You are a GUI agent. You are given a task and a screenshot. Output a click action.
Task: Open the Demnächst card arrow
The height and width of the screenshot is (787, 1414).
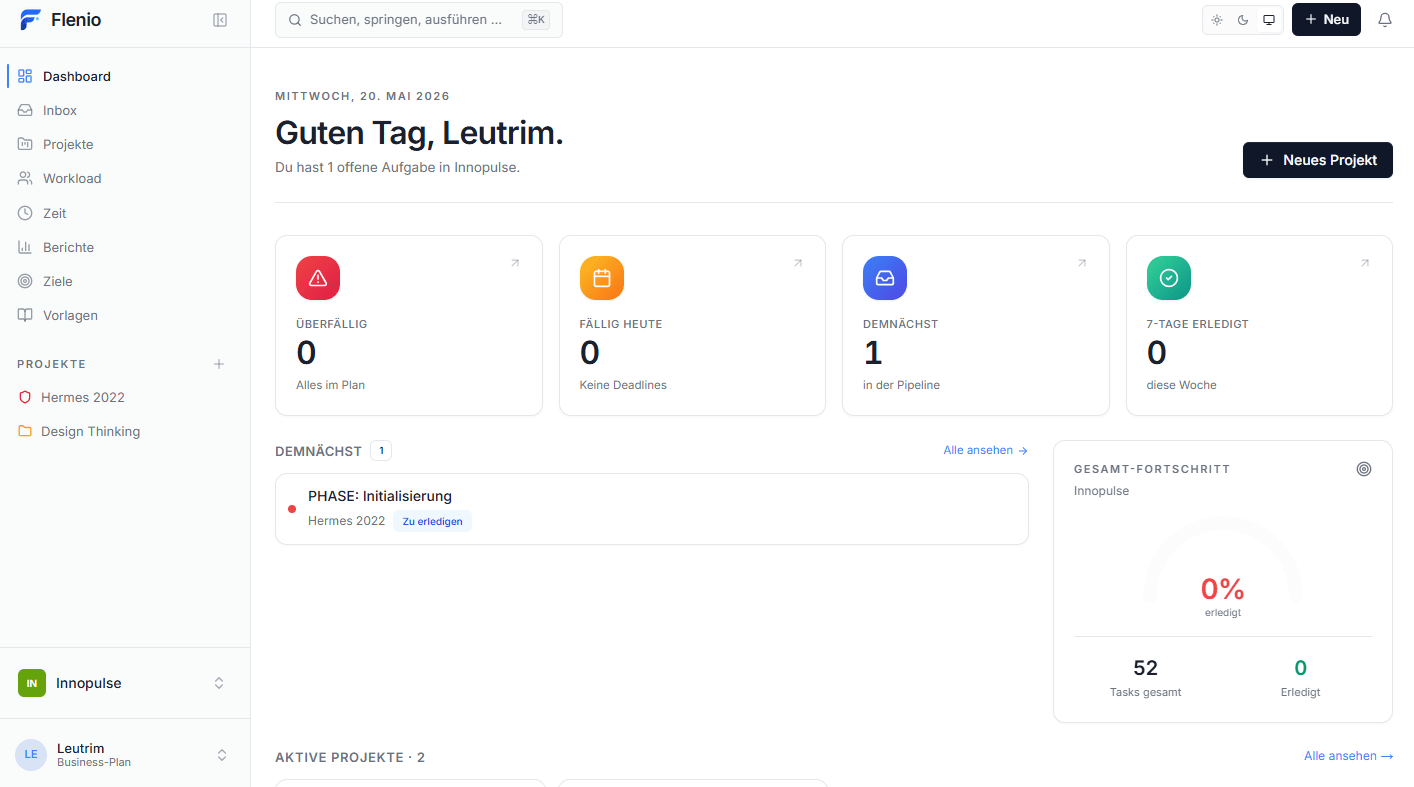pyautogui.click(x=1082, y=263)
